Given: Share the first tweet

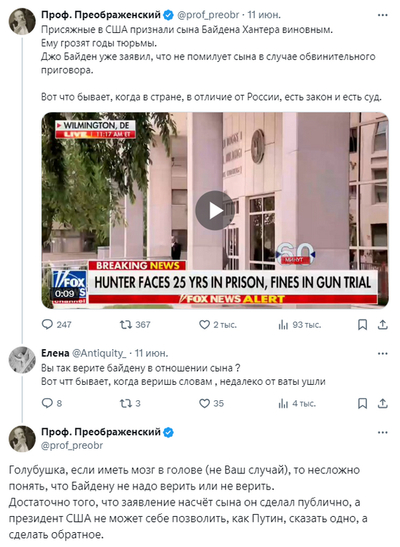Looking at the screenshot, I should click(383, 325).
